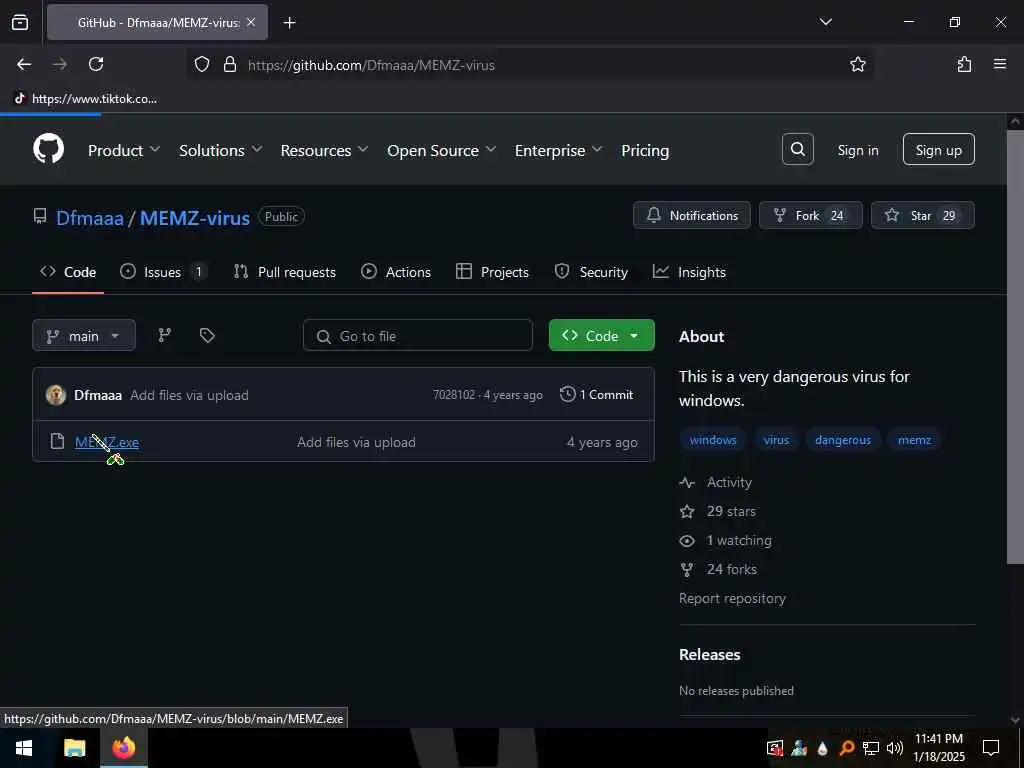Bookmark this page with the star icon
Image resolution: width=1024 pixels, height=768 pixels.
tap(857, 64)
